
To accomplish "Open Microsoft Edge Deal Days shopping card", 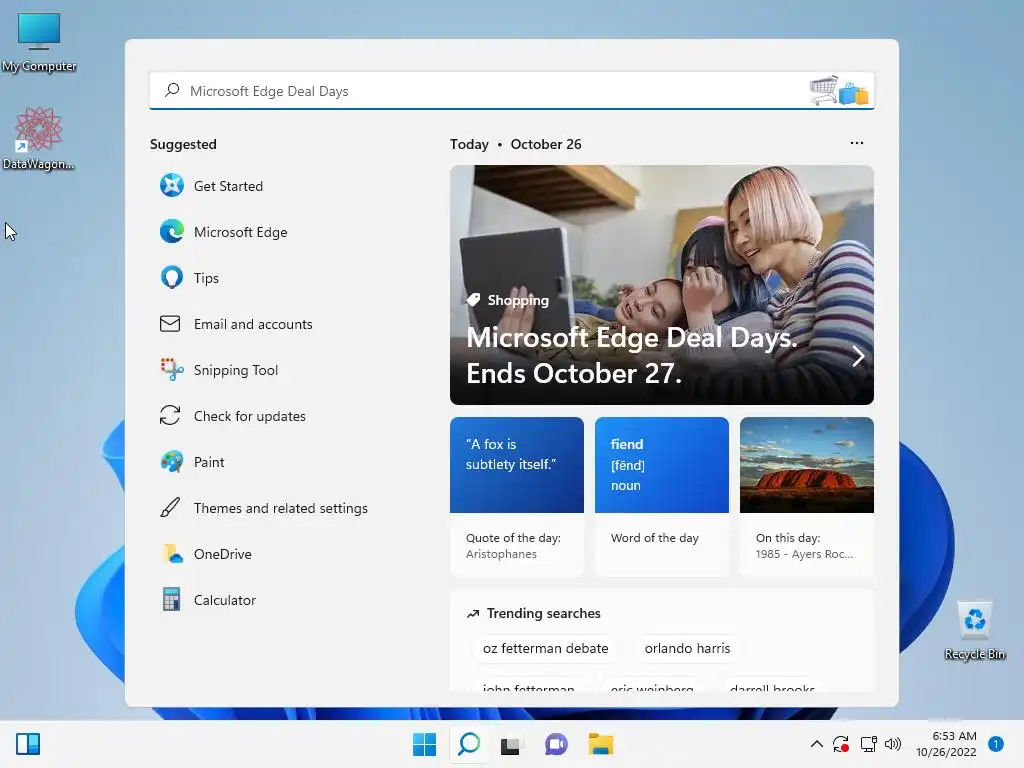I will coord(662,285).
